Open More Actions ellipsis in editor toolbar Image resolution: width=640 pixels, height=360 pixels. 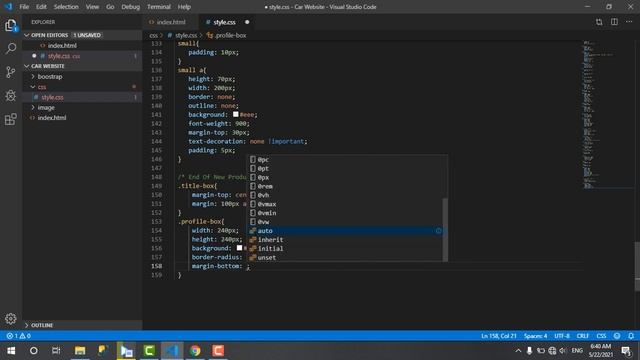click(629, 22)
